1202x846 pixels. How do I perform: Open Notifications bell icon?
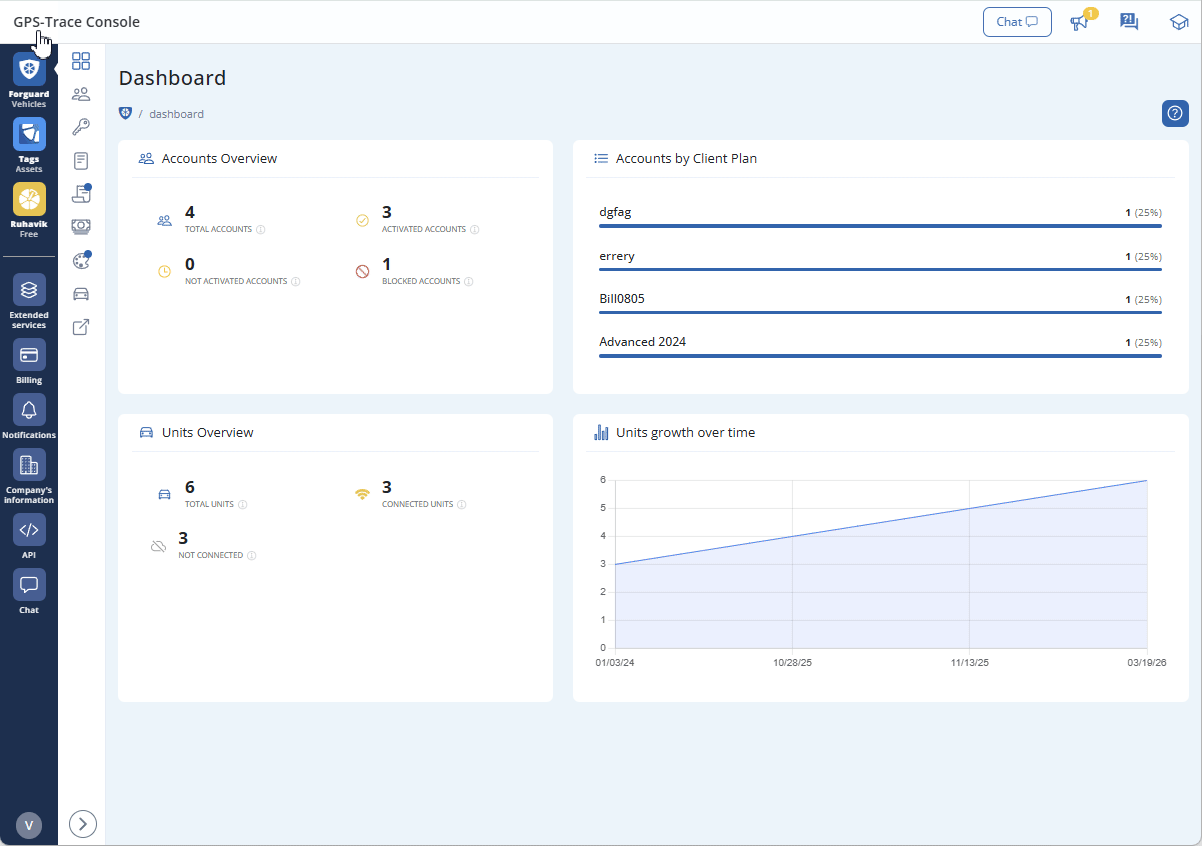pyautogui.click(x=29, y=410)
